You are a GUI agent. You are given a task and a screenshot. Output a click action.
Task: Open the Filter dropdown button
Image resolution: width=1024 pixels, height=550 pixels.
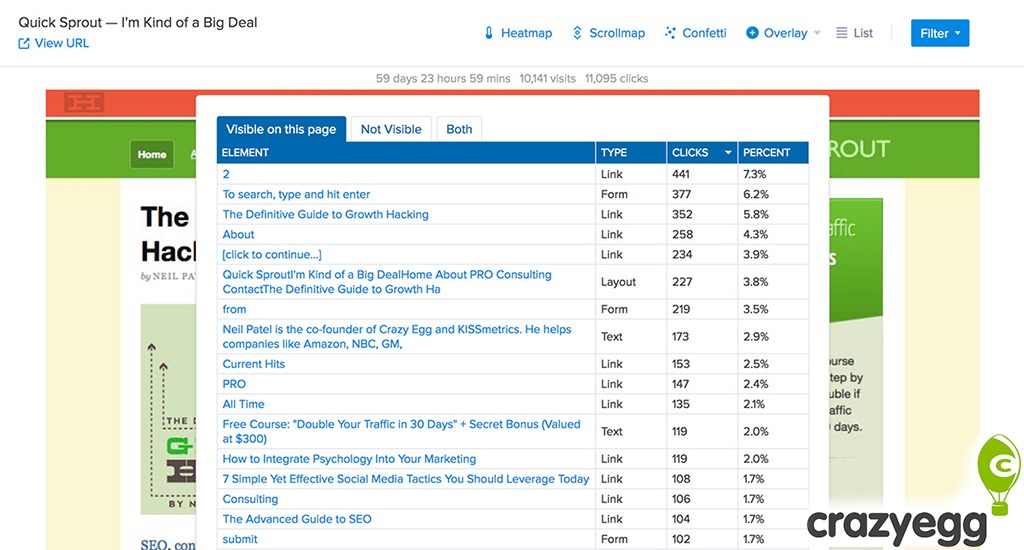[x=939, y=33]
